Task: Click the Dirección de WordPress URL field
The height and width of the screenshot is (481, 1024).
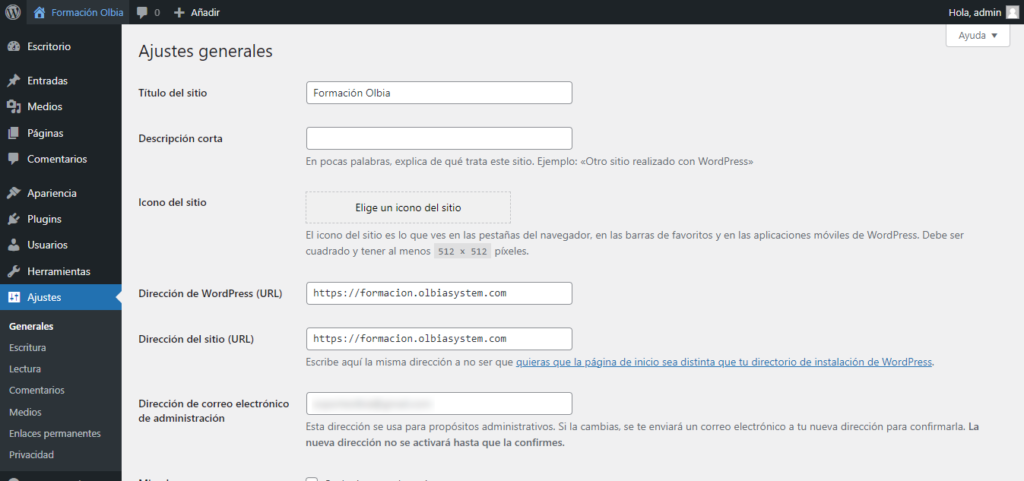Action: [x=439, y=293]
